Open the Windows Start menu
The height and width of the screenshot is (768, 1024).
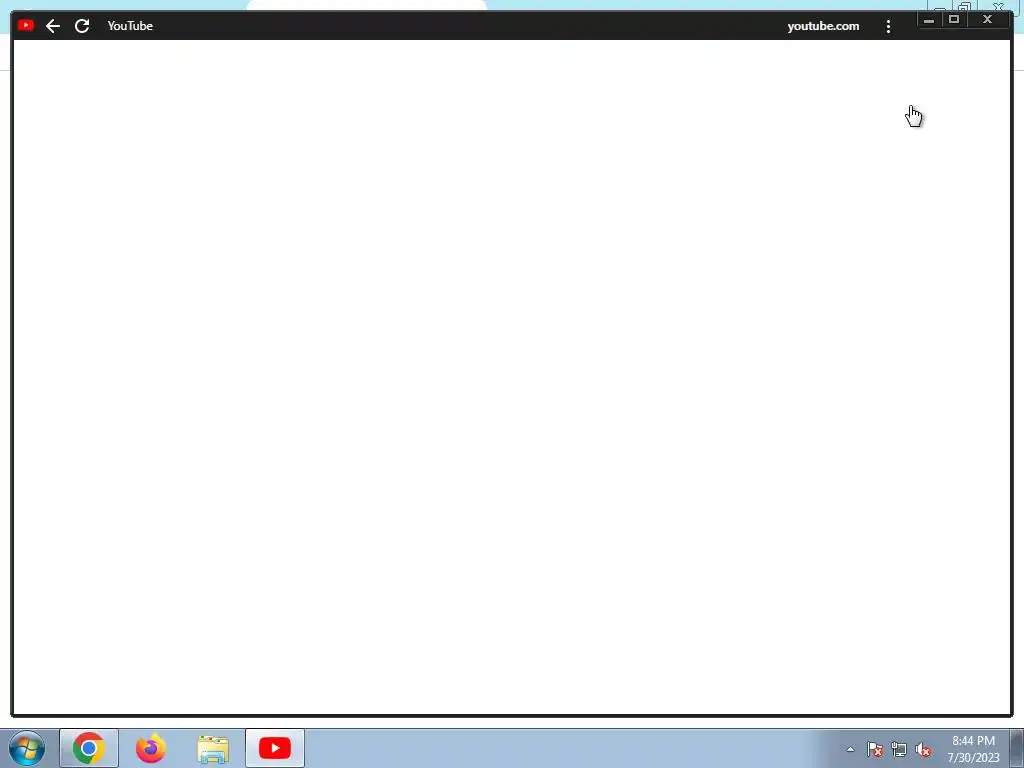point(27,748)
